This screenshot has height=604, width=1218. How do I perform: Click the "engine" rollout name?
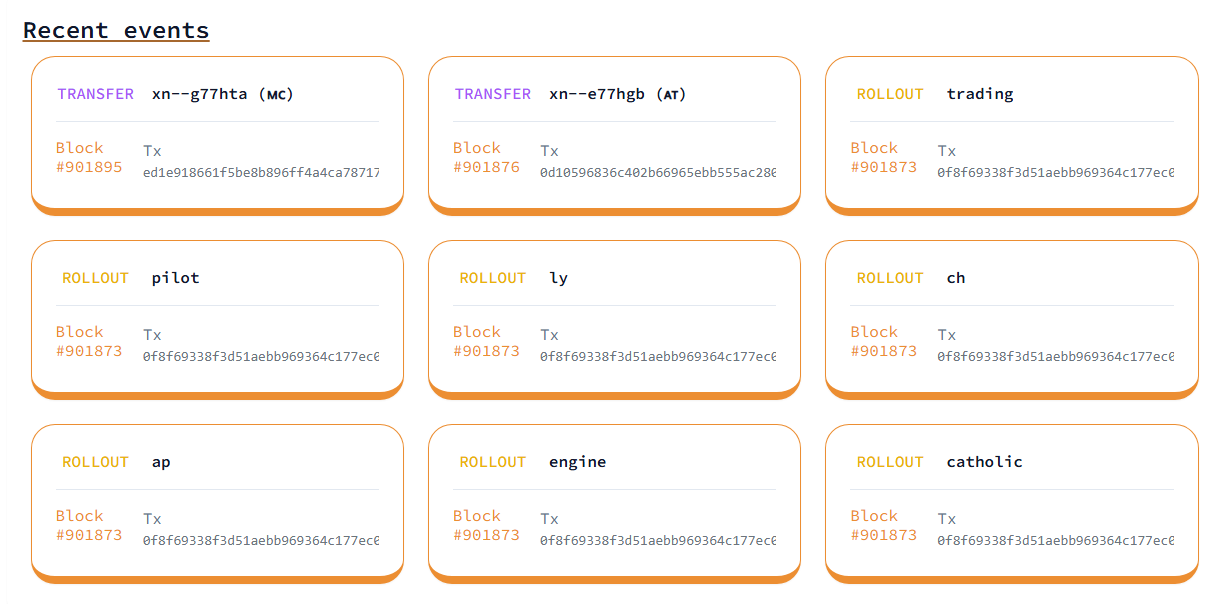[577, 462]
